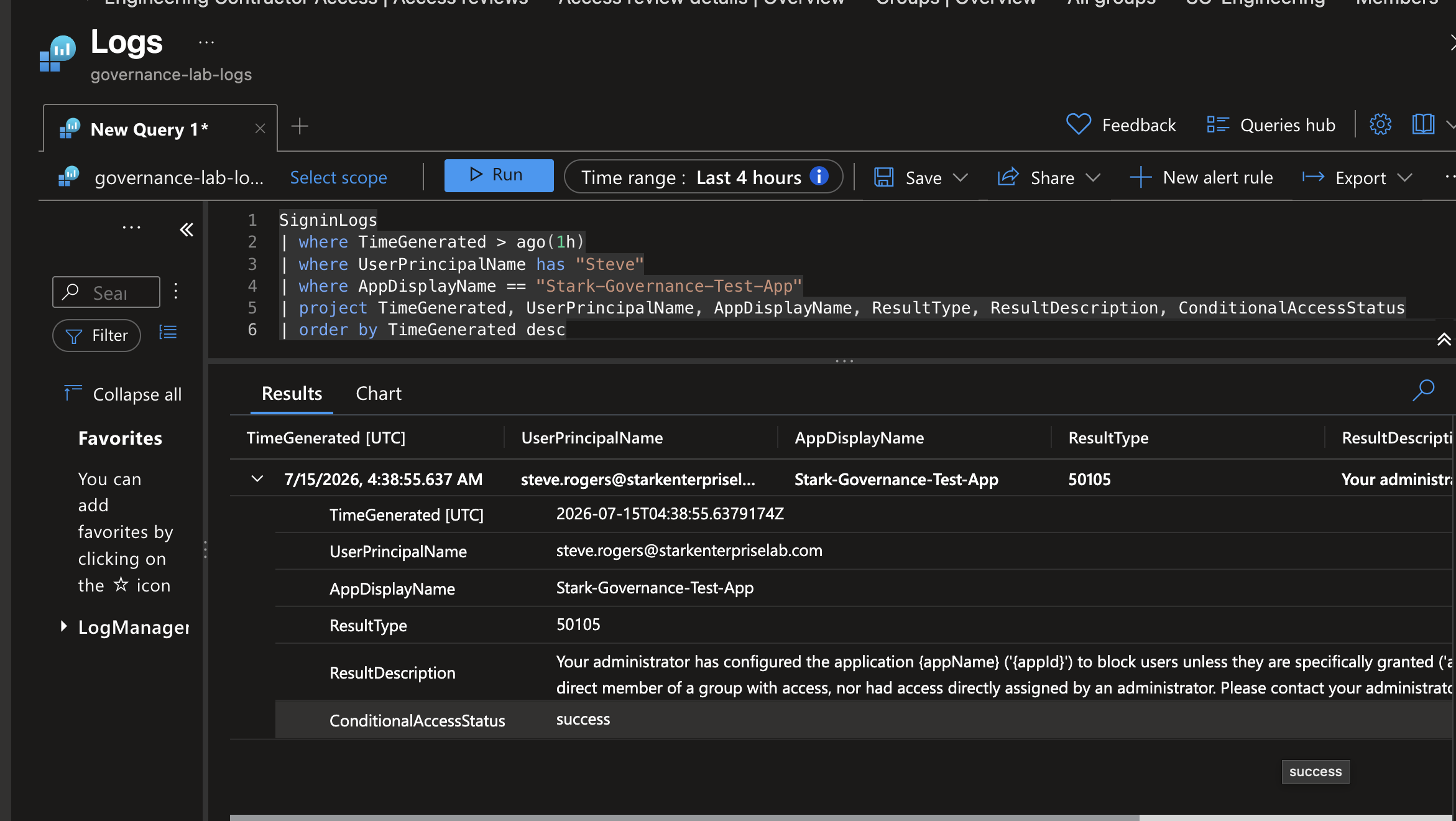Click the query pane resize handle dots
1456x821 pixels.
844,361
